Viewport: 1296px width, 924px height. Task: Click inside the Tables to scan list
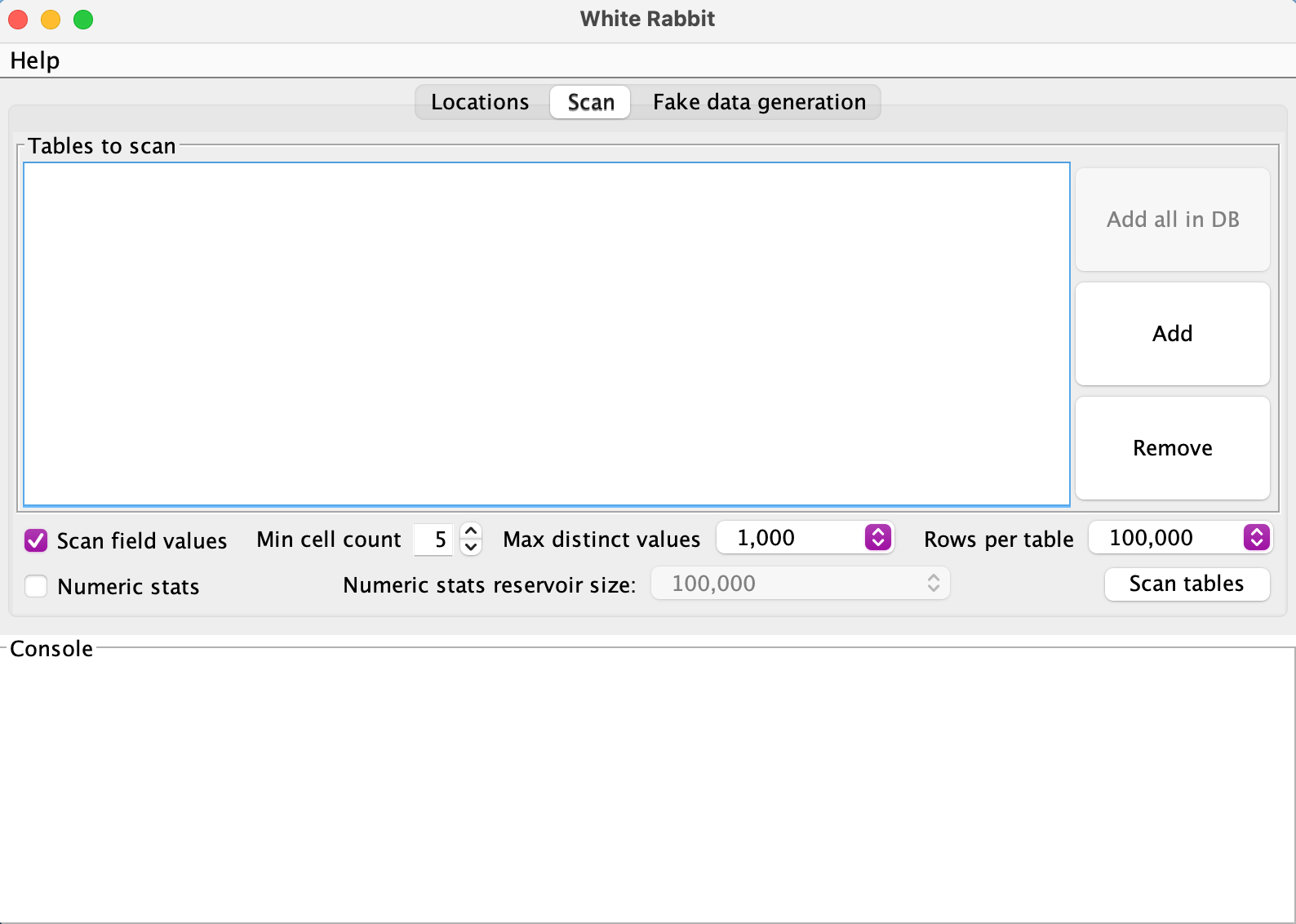point(547,334)
